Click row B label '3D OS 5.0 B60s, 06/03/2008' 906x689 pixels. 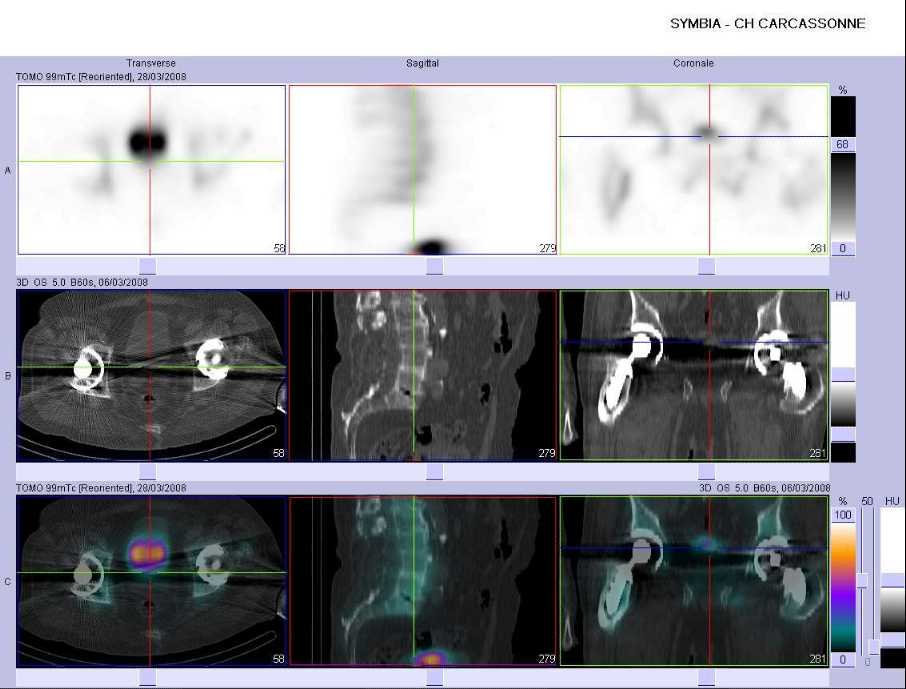click(82, 282)
